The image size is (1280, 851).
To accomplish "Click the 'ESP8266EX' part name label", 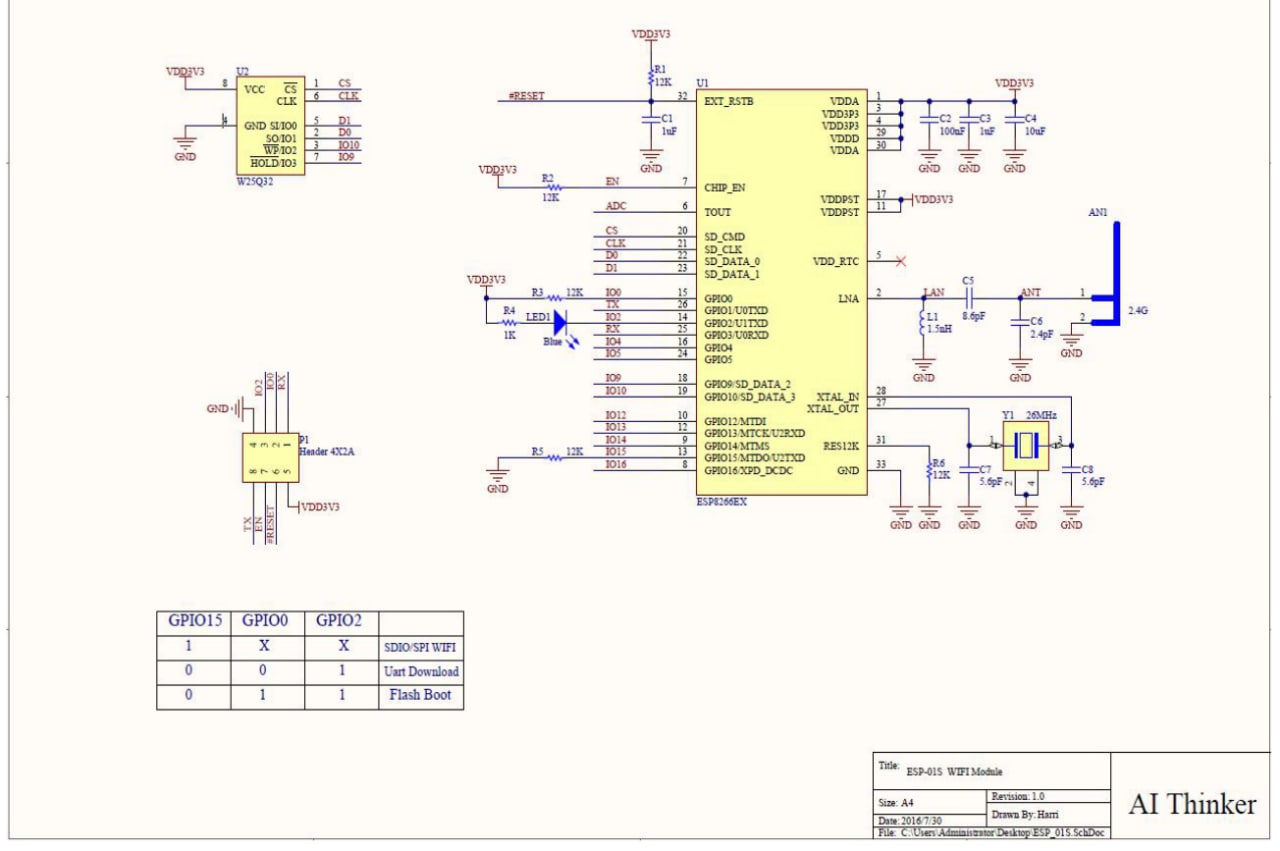I will (721, 502).
